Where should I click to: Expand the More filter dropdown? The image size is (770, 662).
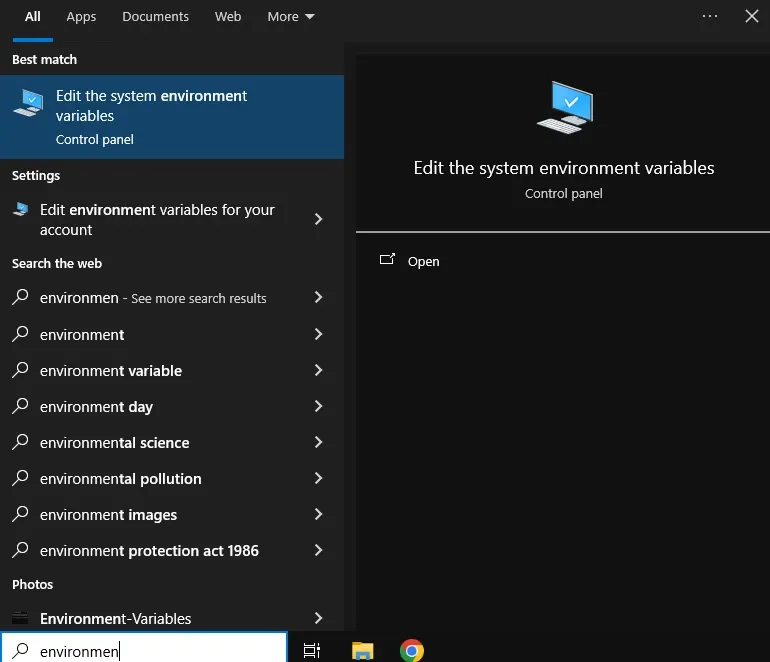(x=291, y=17)
